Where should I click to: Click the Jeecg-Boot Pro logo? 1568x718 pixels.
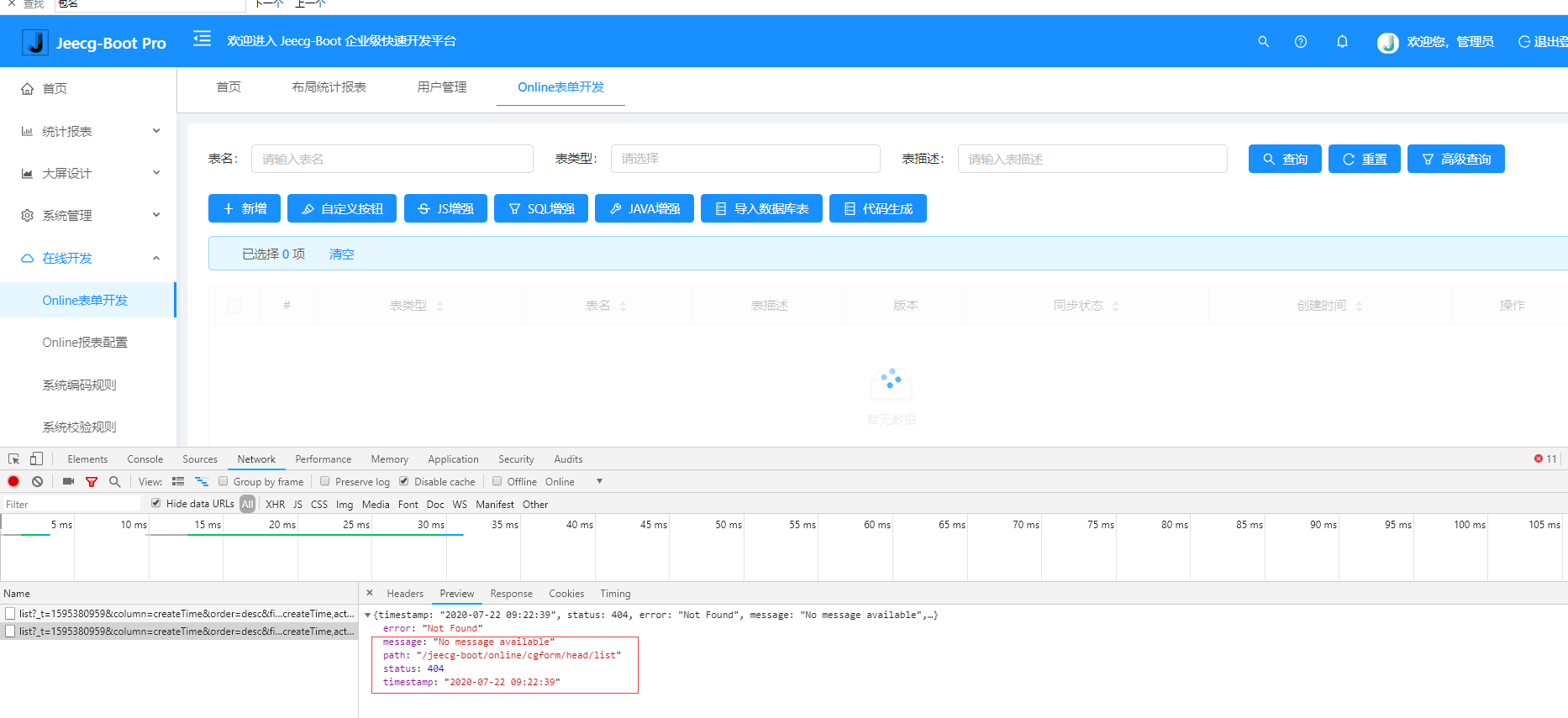[94, 43]
